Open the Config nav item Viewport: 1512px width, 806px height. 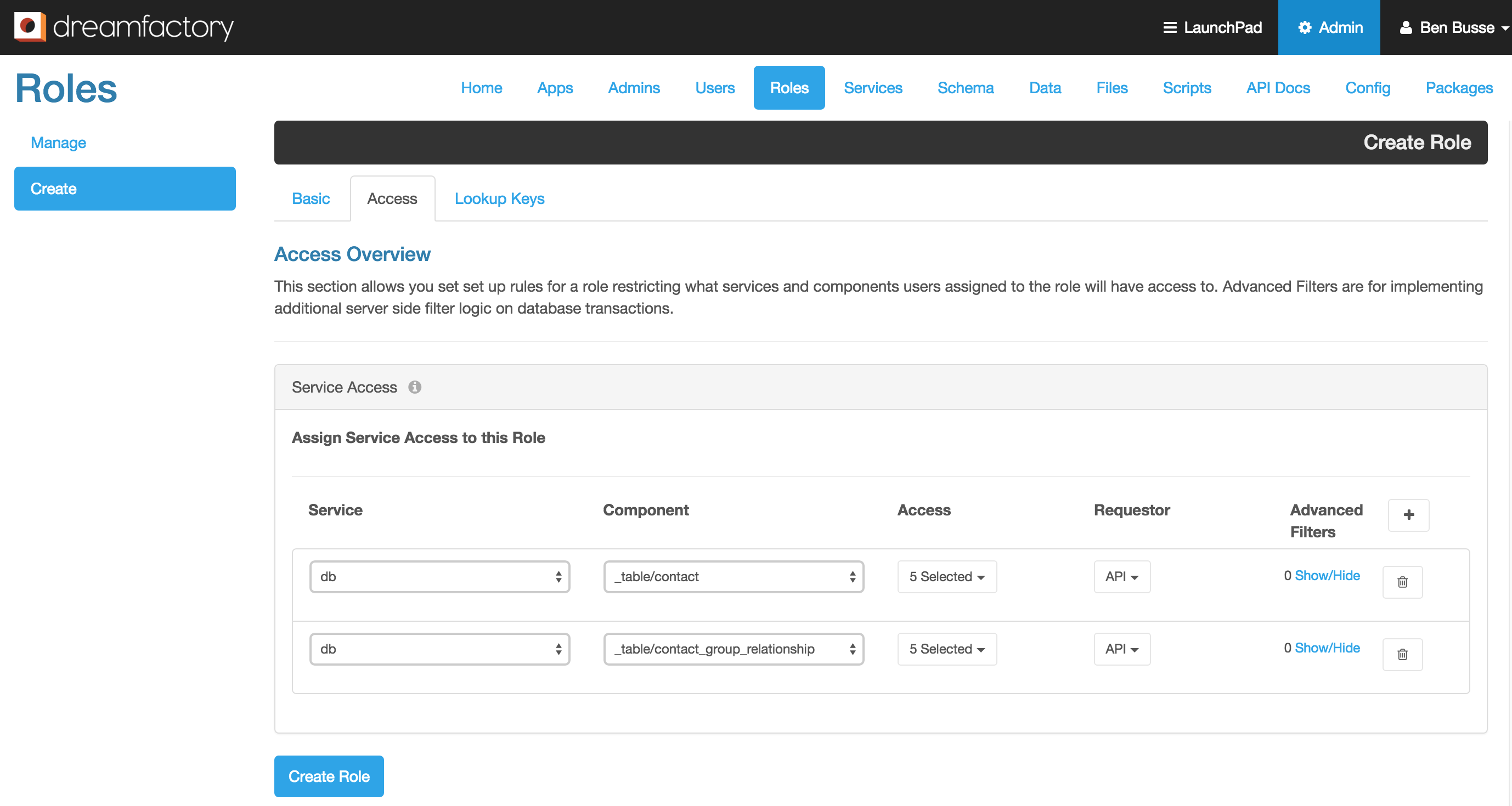(x=1368, y=88)
